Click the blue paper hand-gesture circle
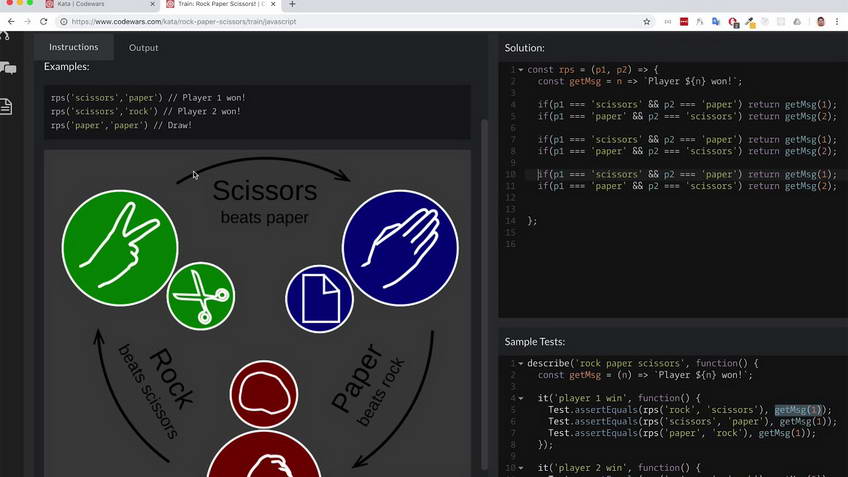848x477 pixels. tap(400, 248)
